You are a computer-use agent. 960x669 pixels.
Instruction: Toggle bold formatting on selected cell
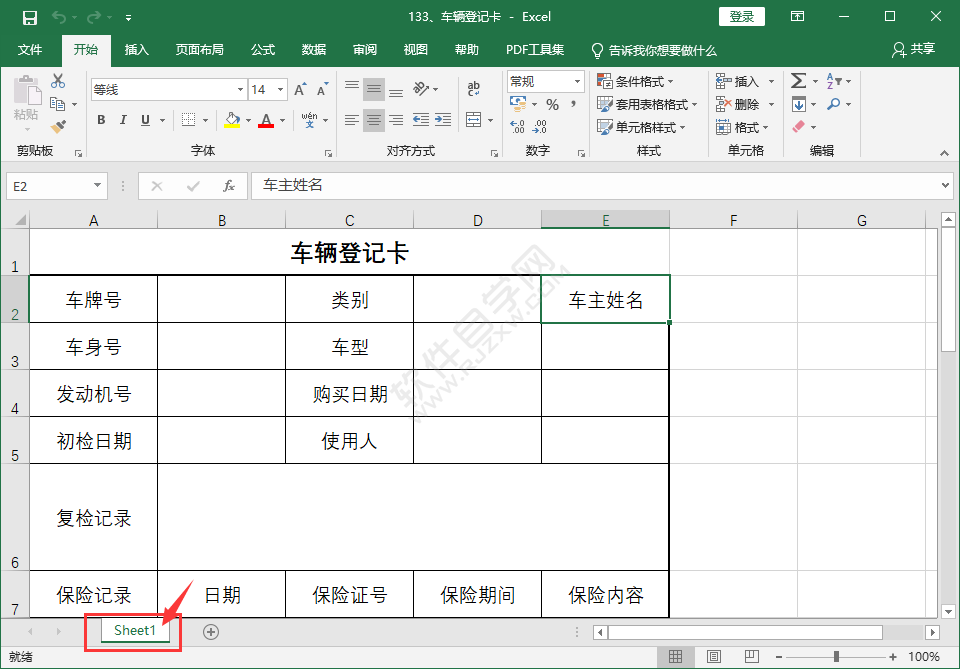[101, 120]
